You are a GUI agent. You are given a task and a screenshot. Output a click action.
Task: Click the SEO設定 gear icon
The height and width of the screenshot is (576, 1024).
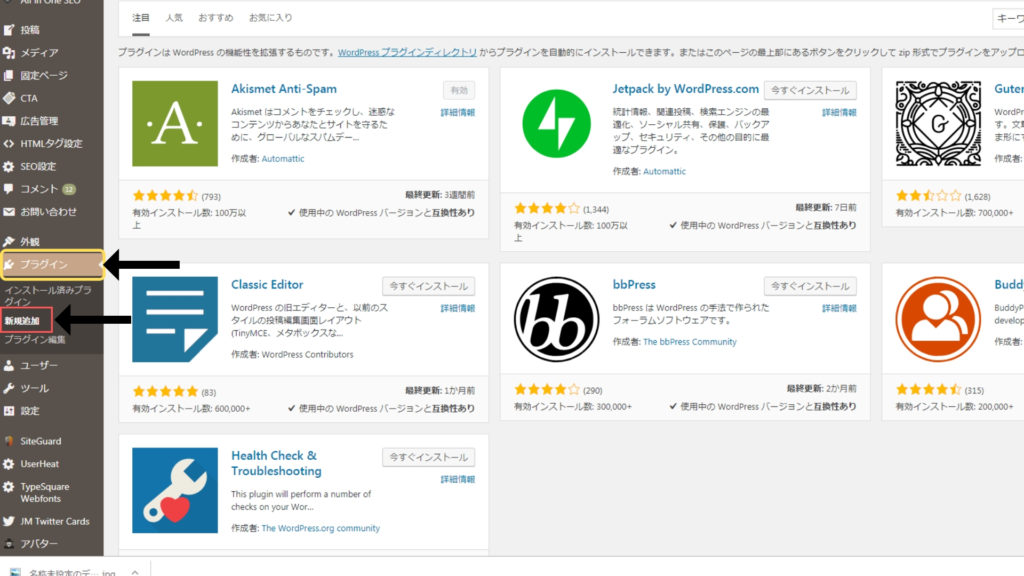coord(8,167)
